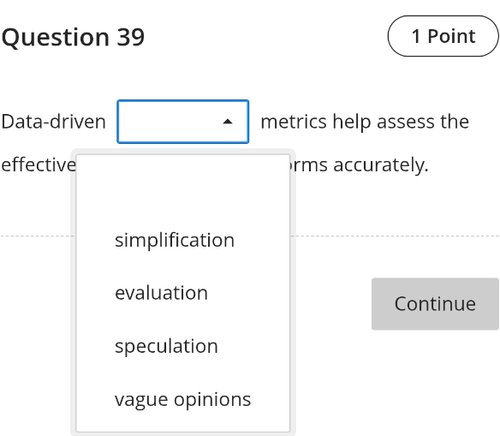500x436 pixels.
Task: Click the number "39" in the heading
Action: [130, 37]
